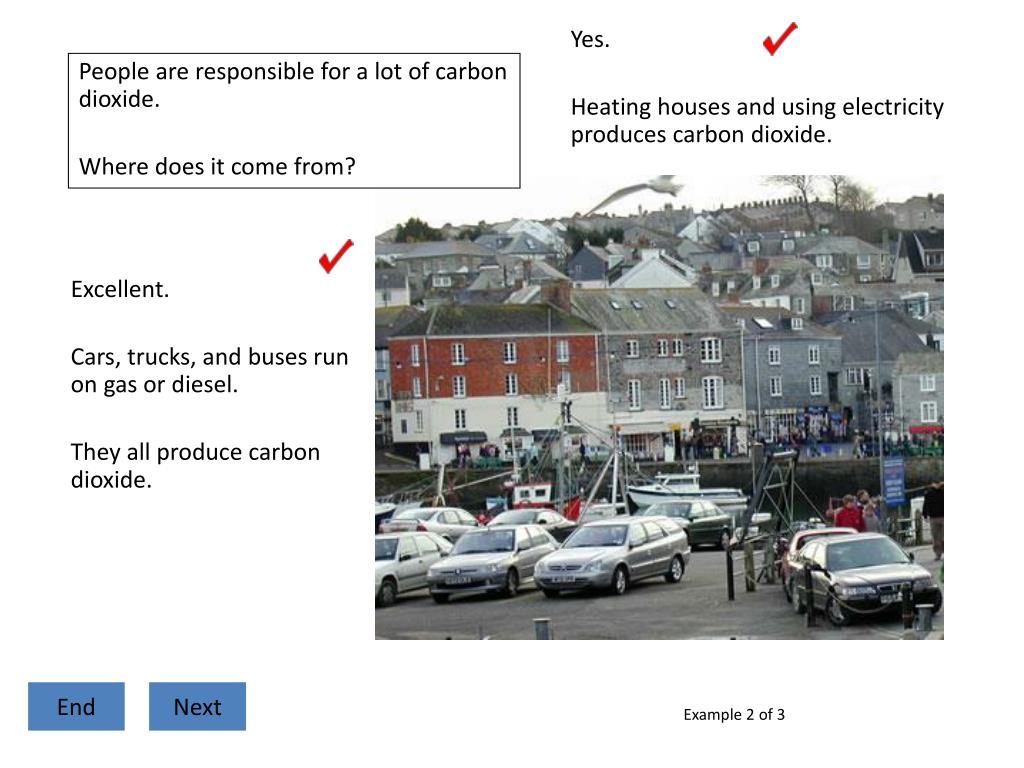Click the "Excellent." feedback text

pos(120,290)
